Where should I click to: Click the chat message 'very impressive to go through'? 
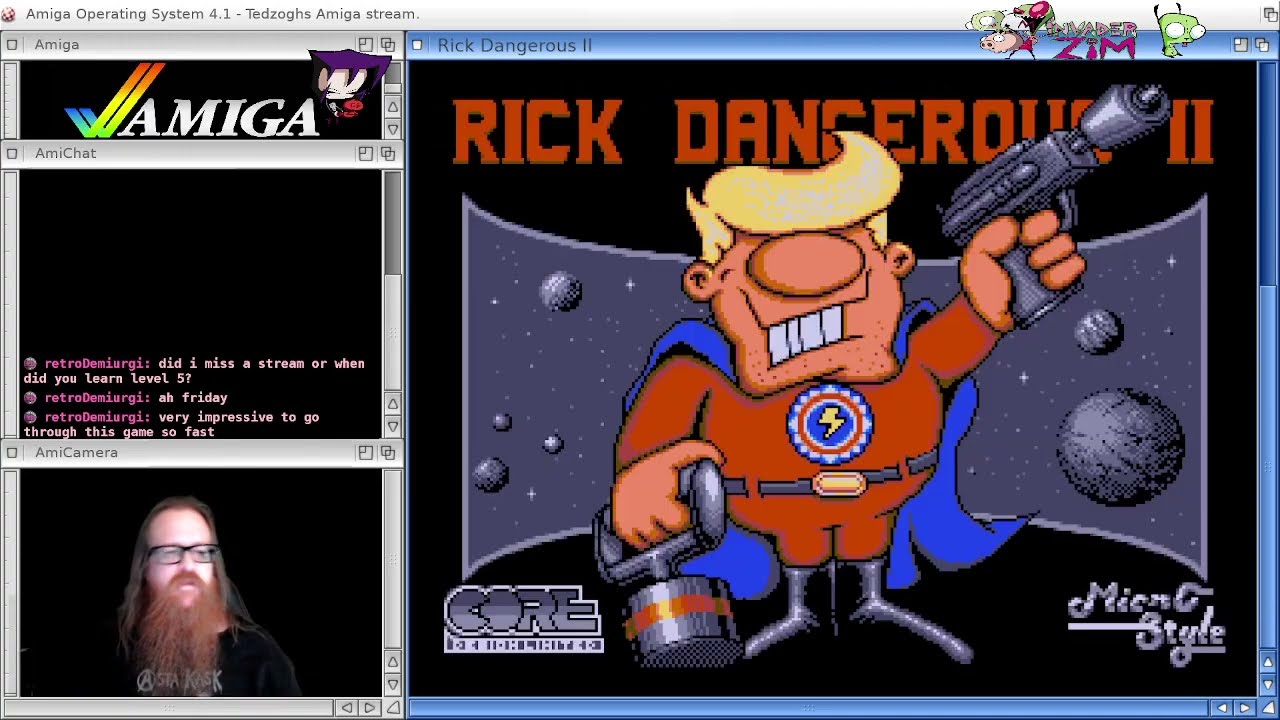tap(171, 424)
